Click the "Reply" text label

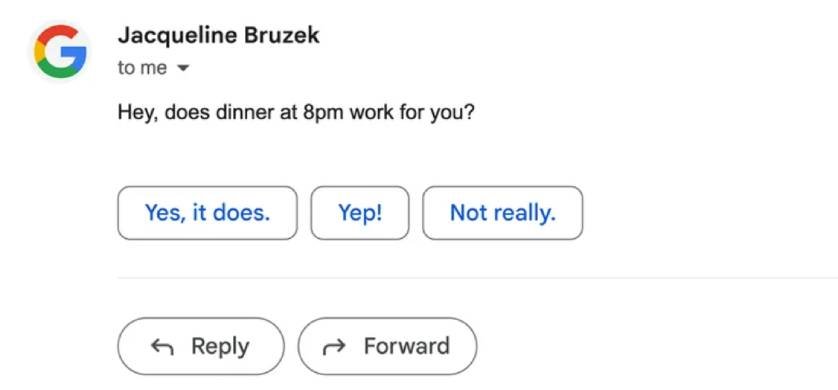220,346
